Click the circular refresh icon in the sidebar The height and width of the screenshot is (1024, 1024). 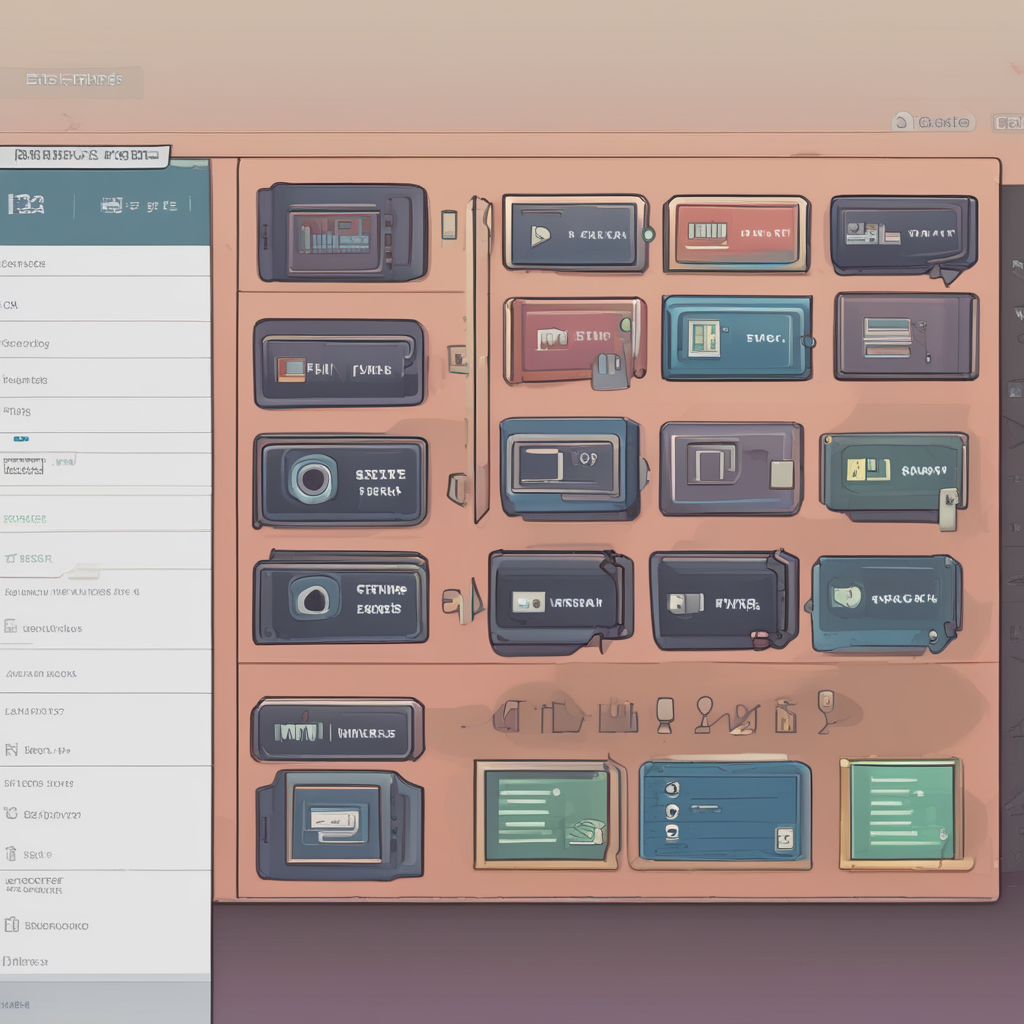coord(11,813)
